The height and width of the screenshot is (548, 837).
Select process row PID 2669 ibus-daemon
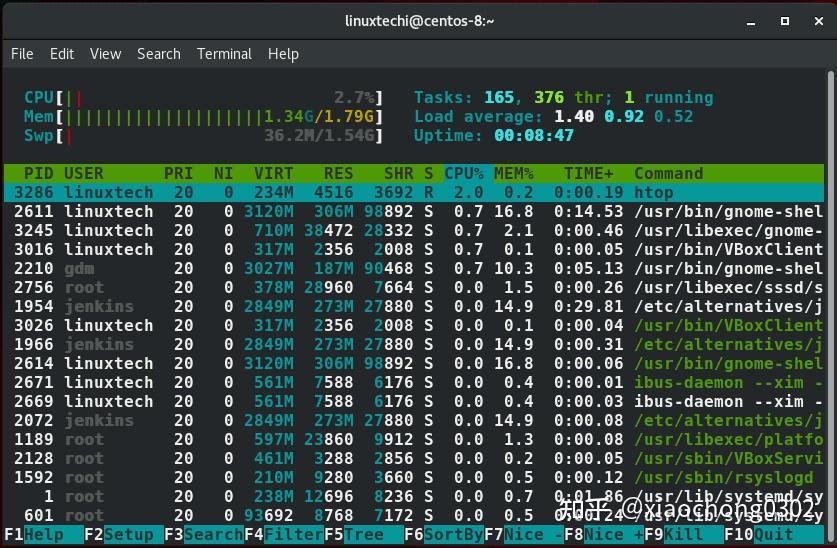click(x=414, y=402)
